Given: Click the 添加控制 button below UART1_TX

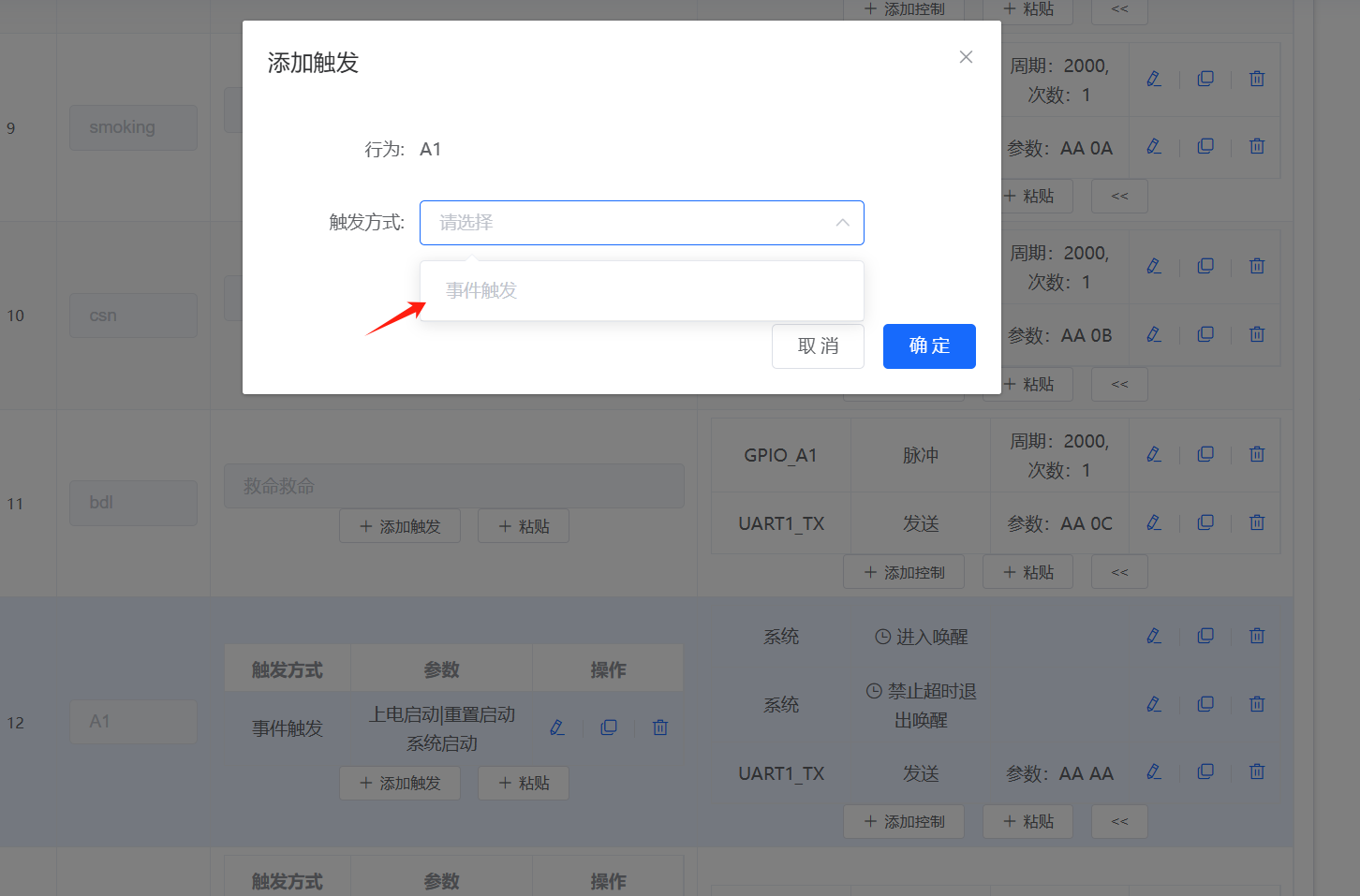Looking at the screenshot, I should (x=903, y=571).
